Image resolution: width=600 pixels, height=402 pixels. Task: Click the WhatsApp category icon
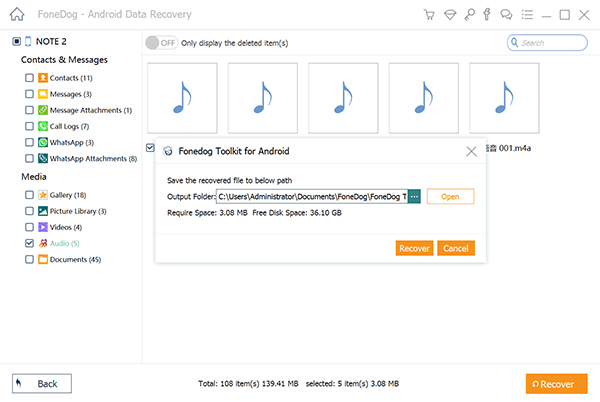click(43, 142)
